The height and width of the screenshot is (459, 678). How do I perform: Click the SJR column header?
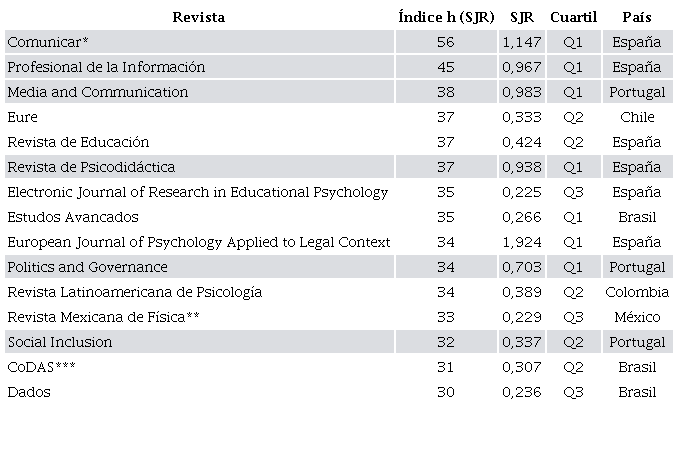pos(522,17)
